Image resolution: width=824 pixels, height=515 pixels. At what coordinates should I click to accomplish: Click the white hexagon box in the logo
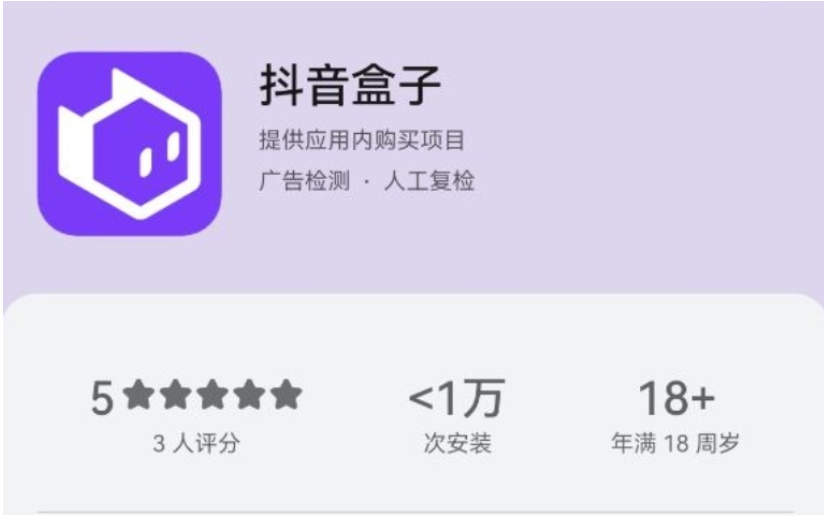tap(129, 144)
